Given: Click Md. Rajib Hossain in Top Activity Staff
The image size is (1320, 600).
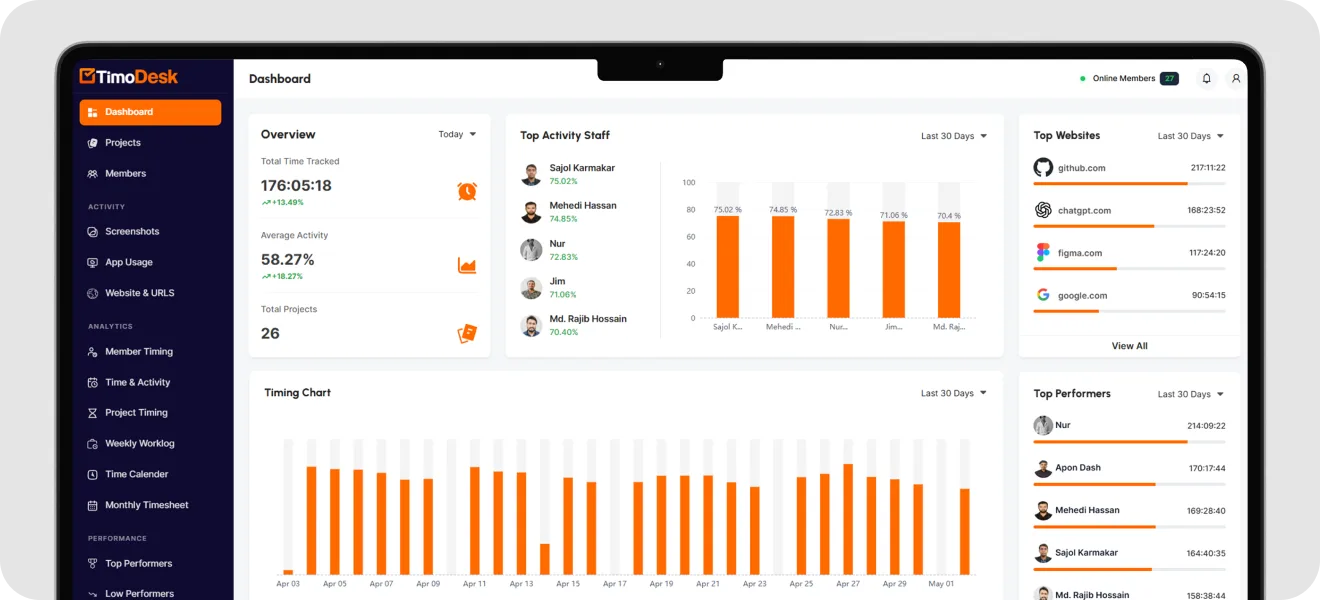Looking at the screenshot, I should (588, 319).
